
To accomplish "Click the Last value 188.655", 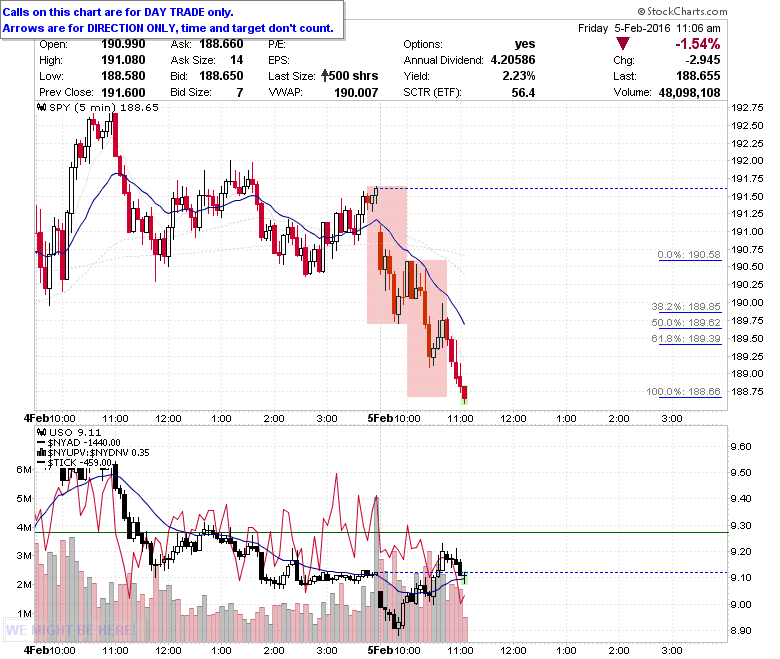I will pos(698,76).
